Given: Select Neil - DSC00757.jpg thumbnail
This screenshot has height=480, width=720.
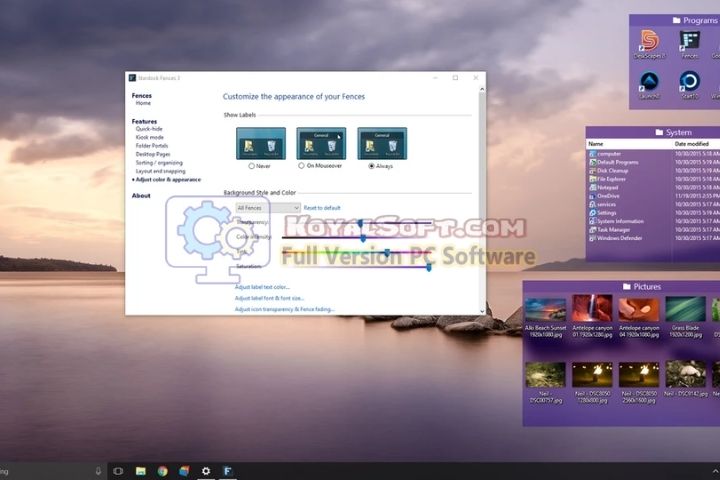Looking at the screenshot, I should pos(546,375).
